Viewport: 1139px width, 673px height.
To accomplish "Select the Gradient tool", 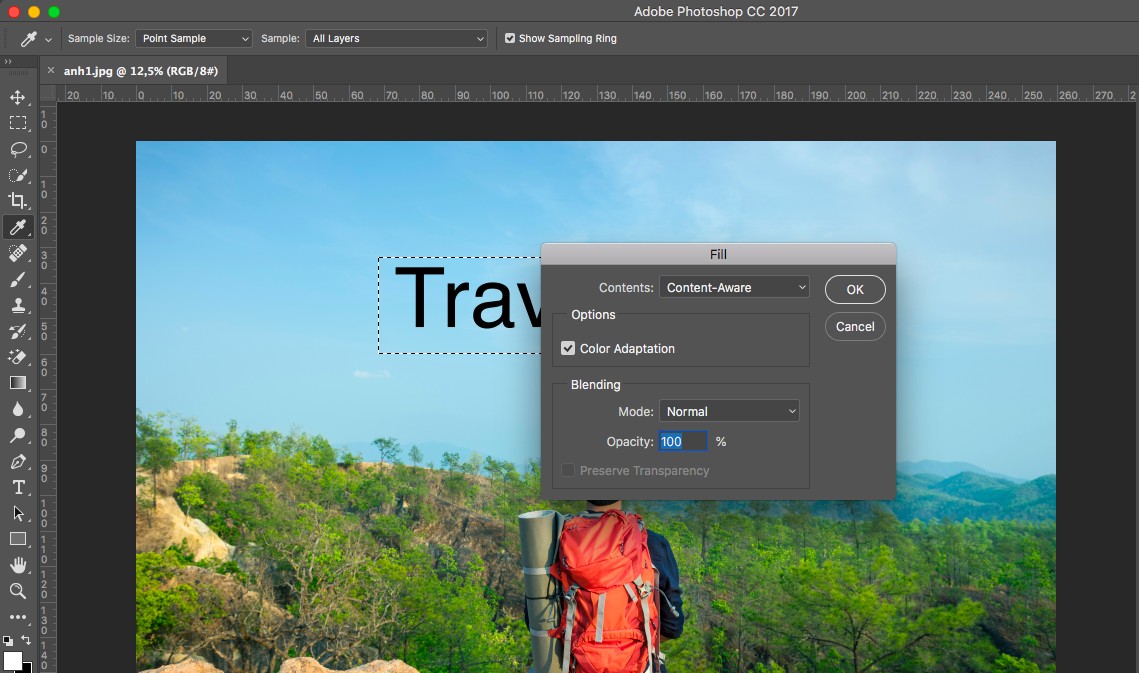I will tap(17, 383).
